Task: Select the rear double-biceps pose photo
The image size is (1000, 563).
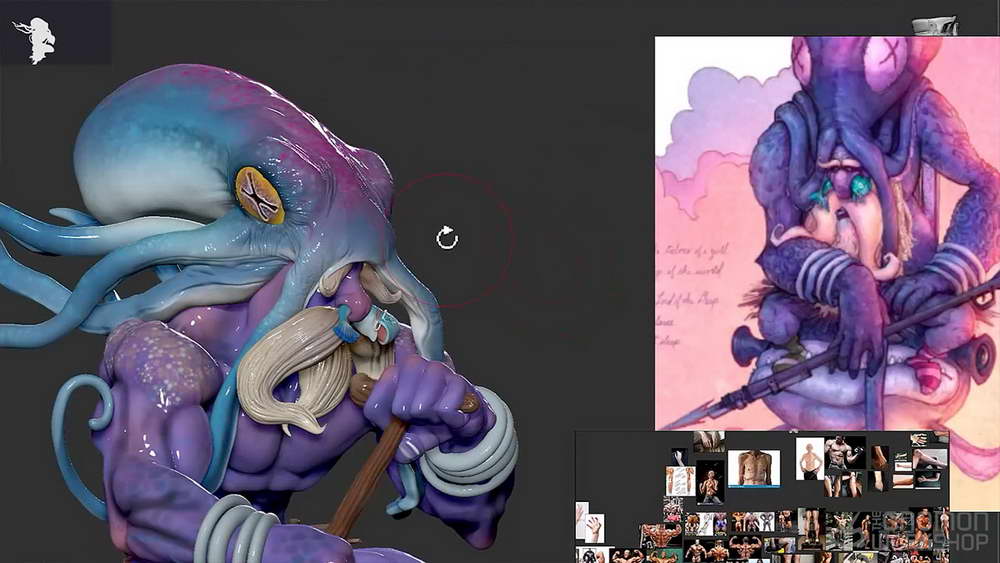Action: point(746,547)
